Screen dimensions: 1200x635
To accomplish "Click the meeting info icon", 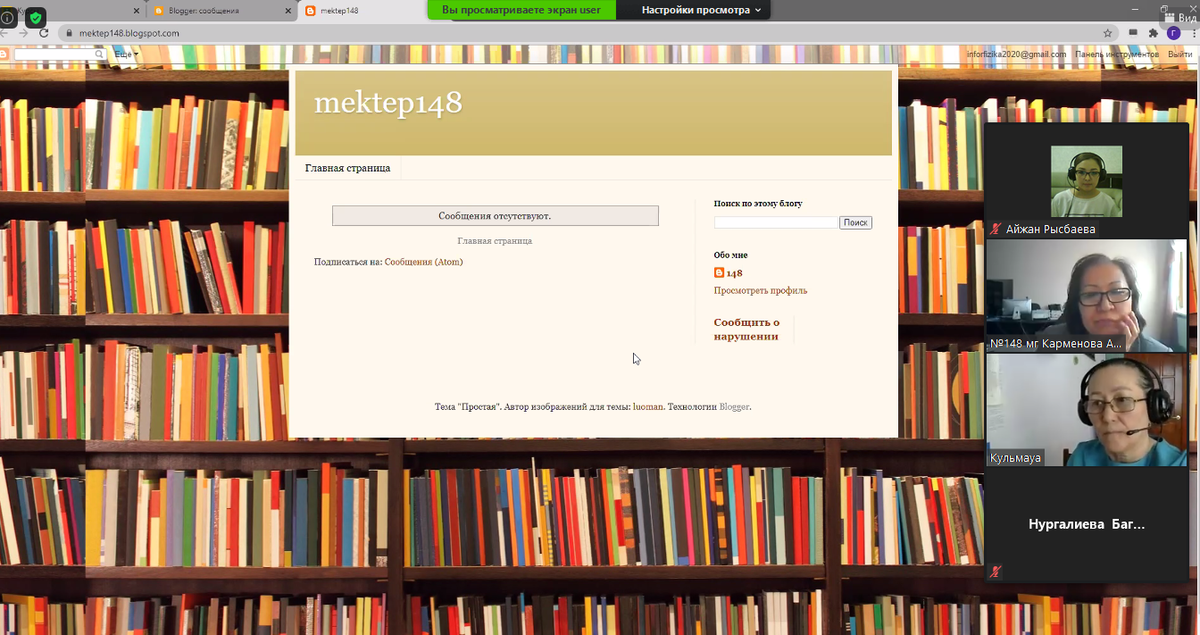I will click(9, 17).
